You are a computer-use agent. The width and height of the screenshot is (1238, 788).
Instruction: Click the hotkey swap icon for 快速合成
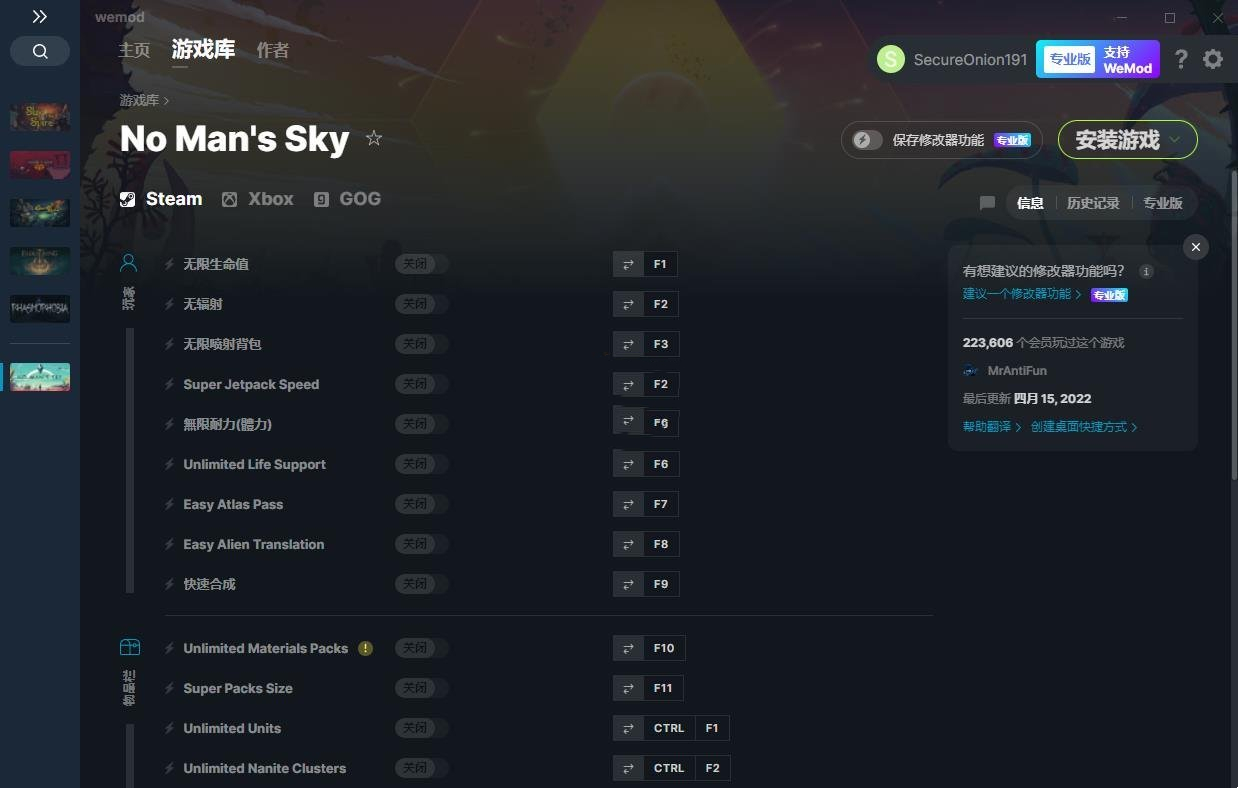click(628, 584)
